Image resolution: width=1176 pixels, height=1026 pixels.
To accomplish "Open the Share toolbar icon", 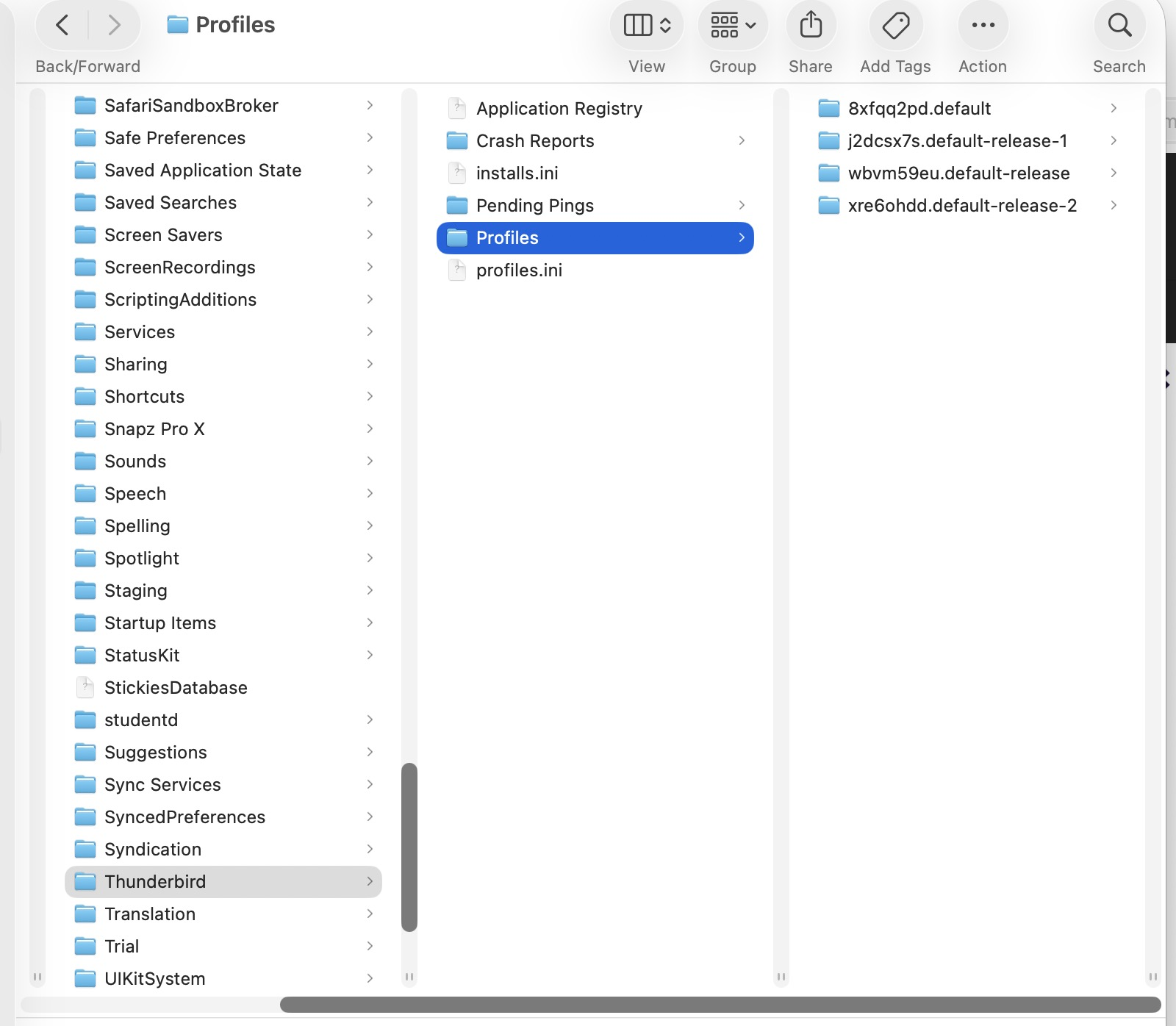I will coord(811,26).
